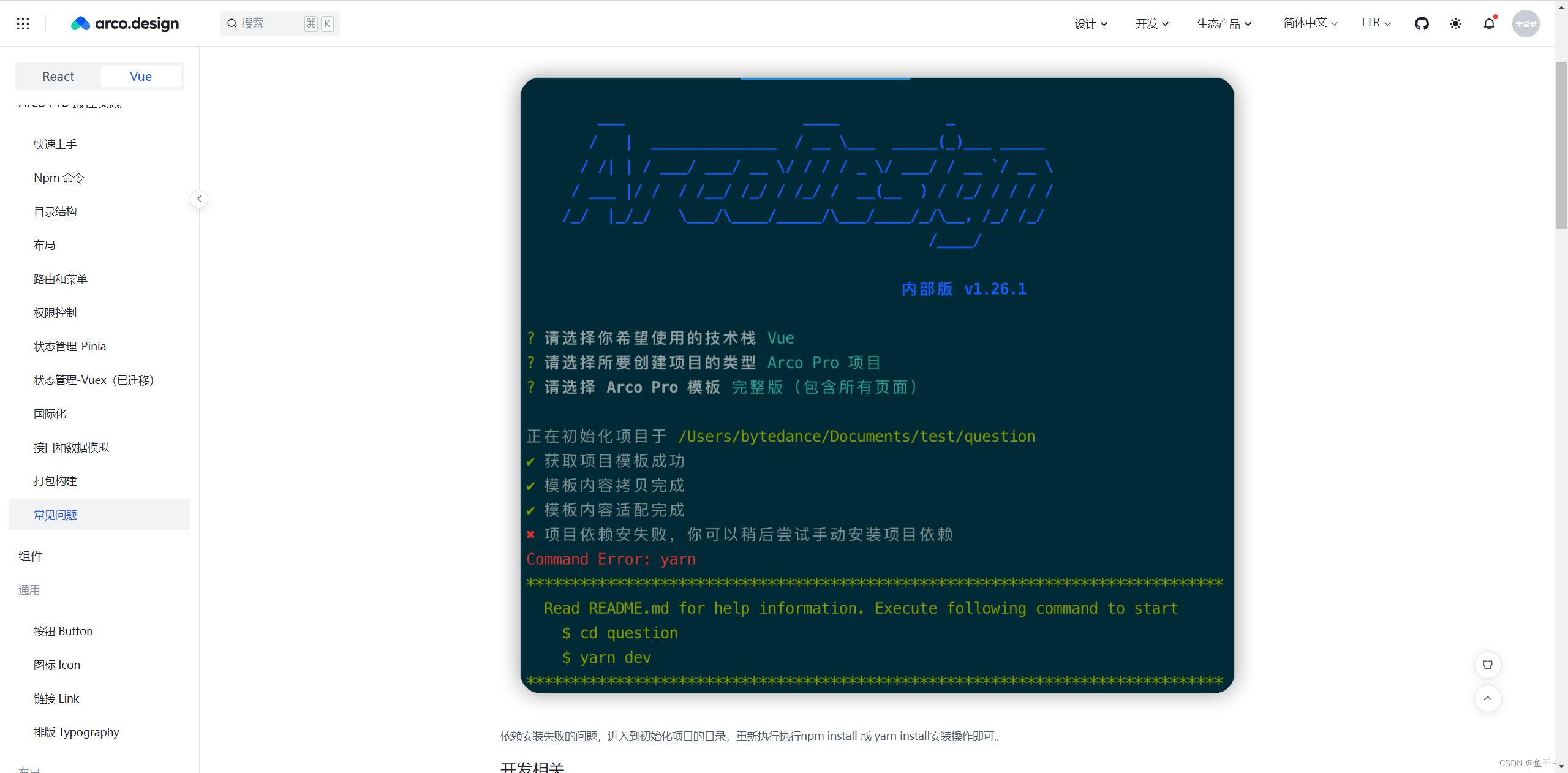Open the notifications bell icon
This screenshot has width=1568, height=773.
(x=1489, y=23)
